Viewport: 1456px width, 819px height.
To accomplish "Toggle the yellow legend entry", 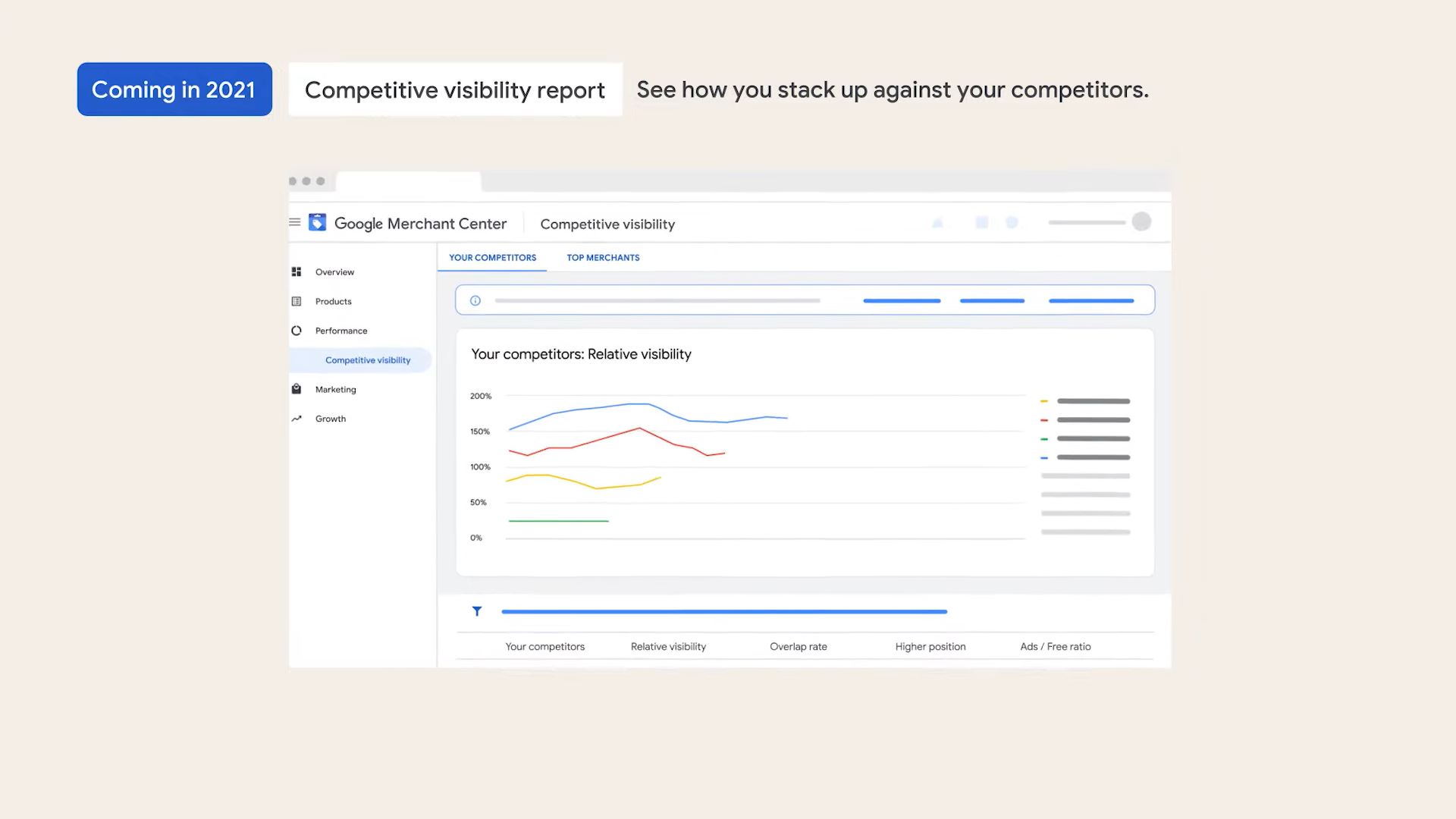I will [x=1085, y=401].
